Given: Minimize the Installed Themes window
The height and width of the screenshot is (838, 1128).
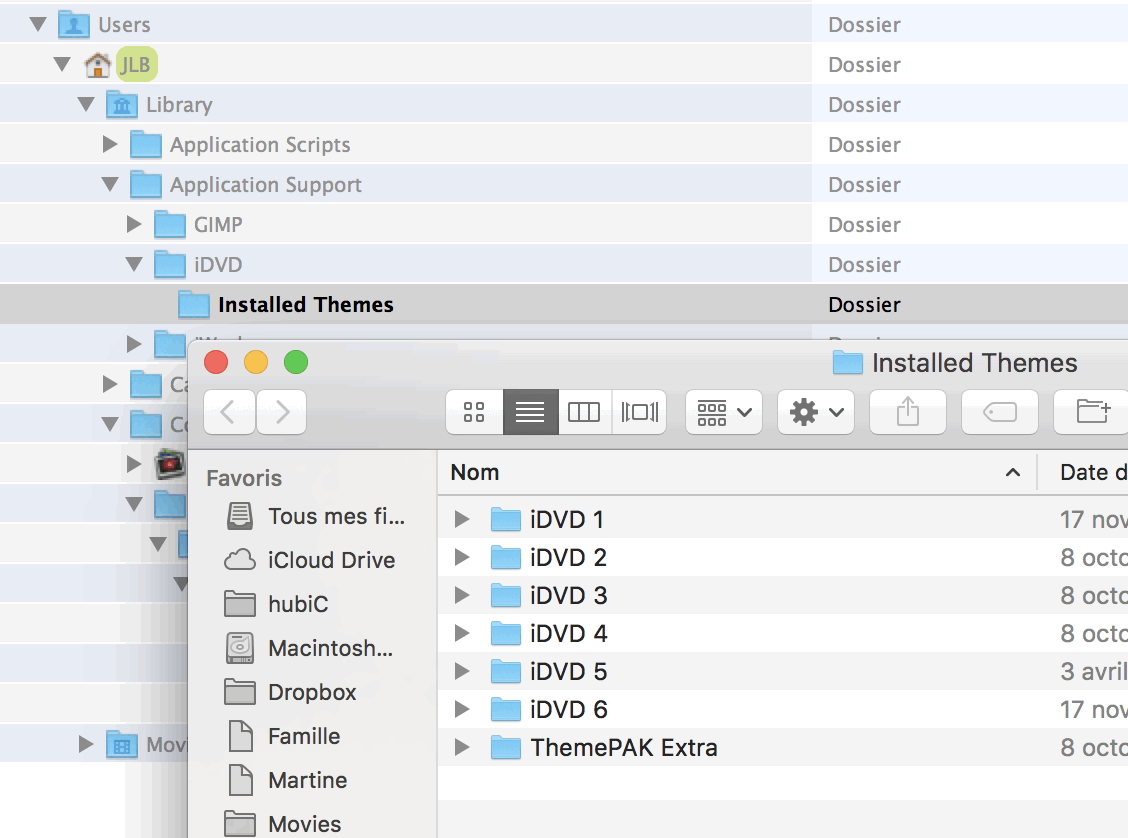Looking at the screenshot, I should [x=256, y=362].
